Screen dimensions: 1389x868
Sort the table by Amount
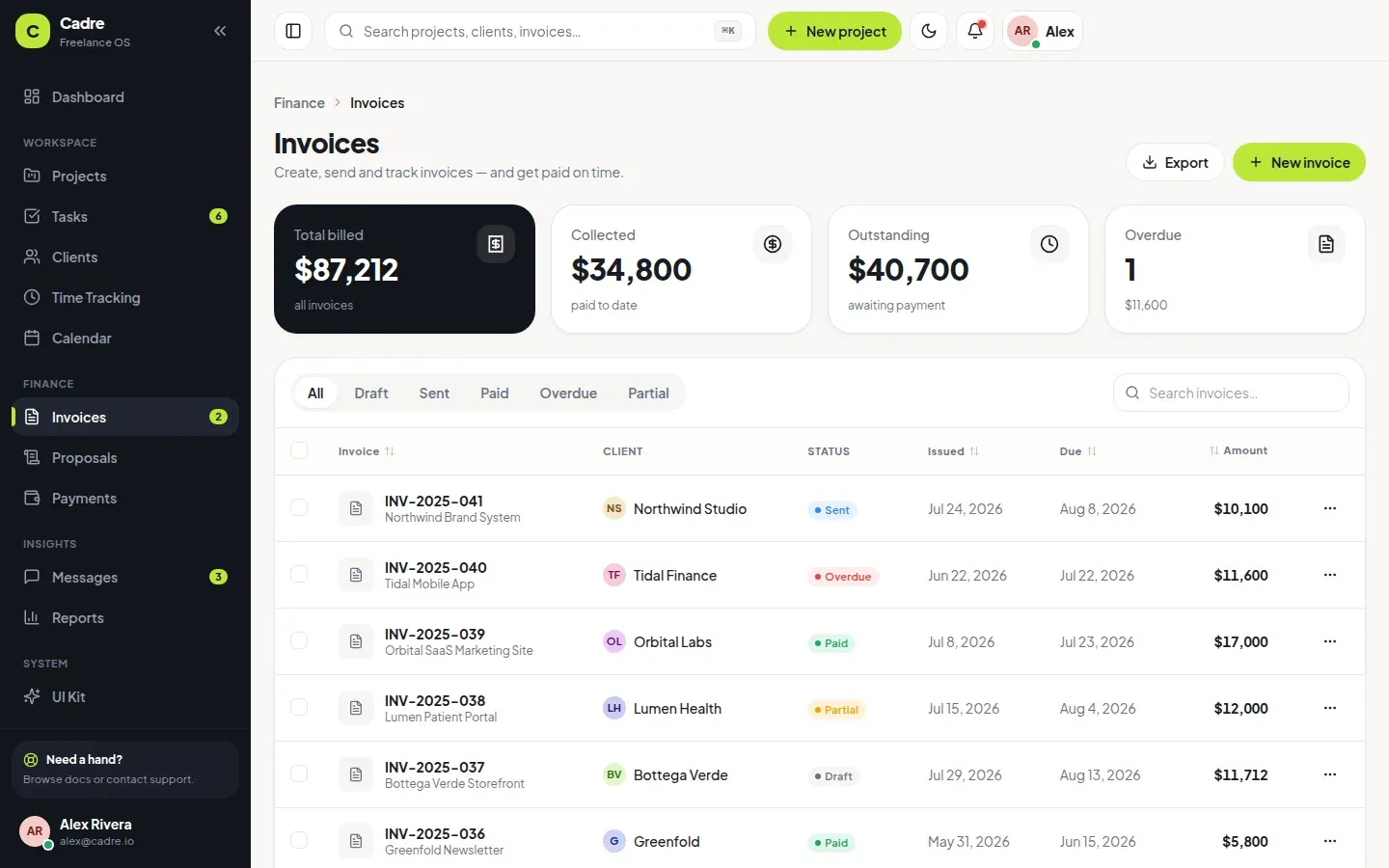point(1239,450)
